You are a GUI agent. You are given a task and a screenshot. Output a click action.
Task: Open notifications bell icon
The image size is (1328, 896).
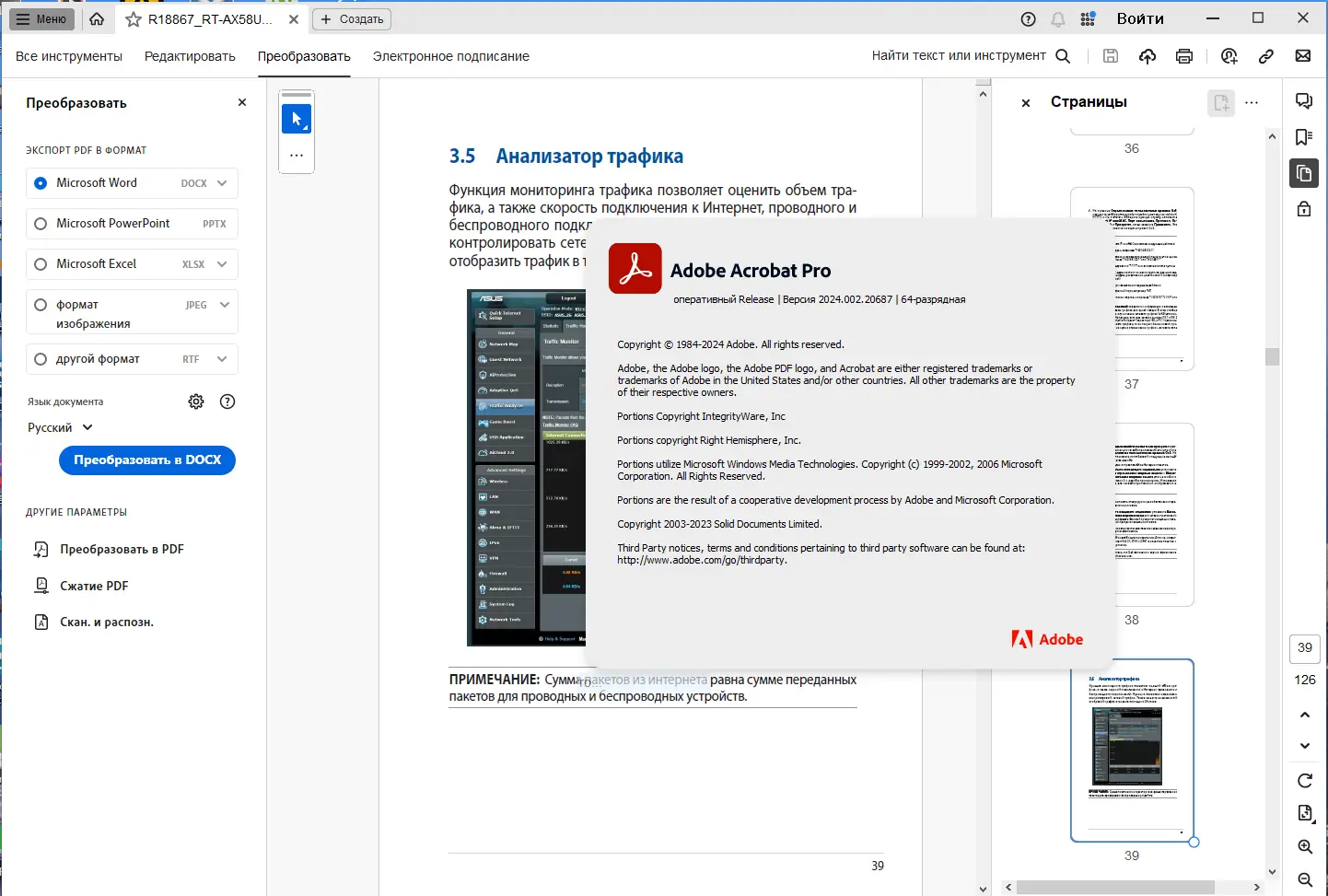coord(1058,19)
